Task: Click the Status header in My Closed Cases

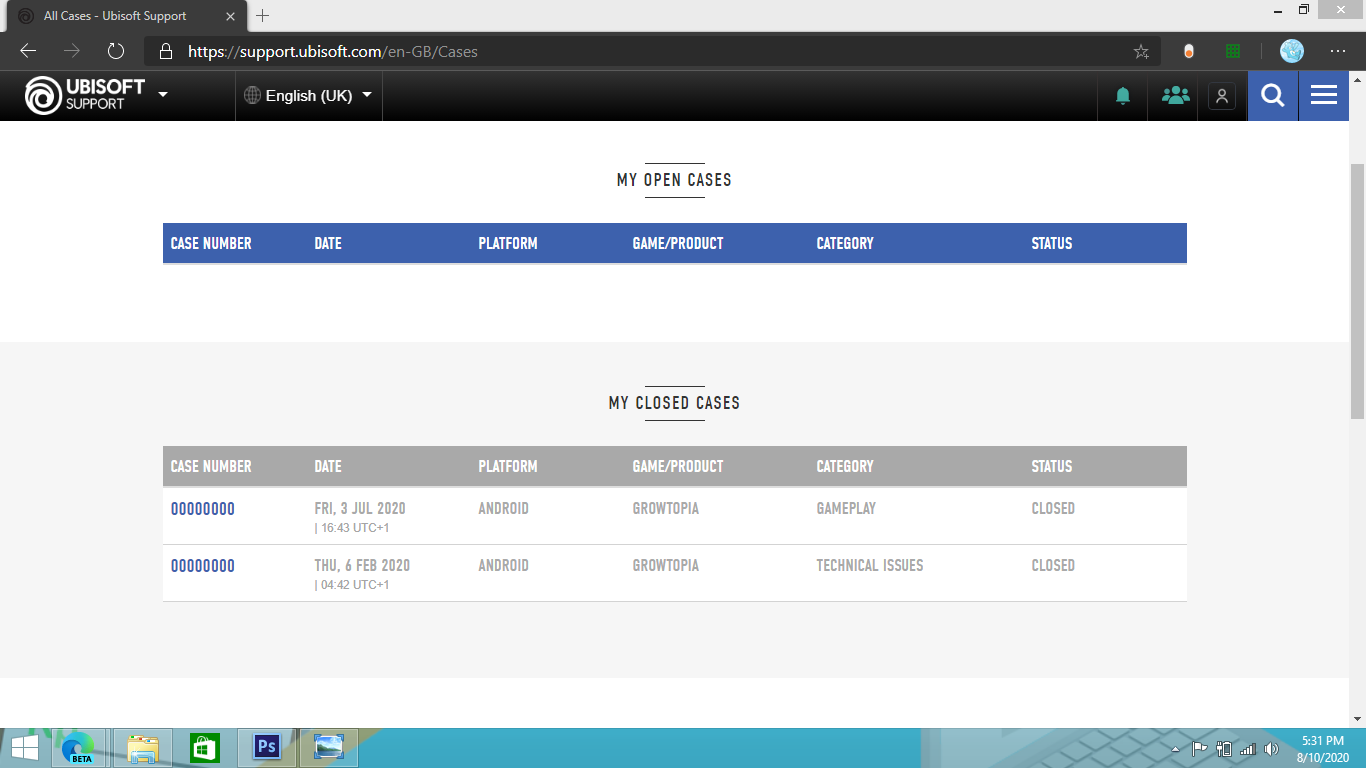Action: click(x=1052, y=467)
